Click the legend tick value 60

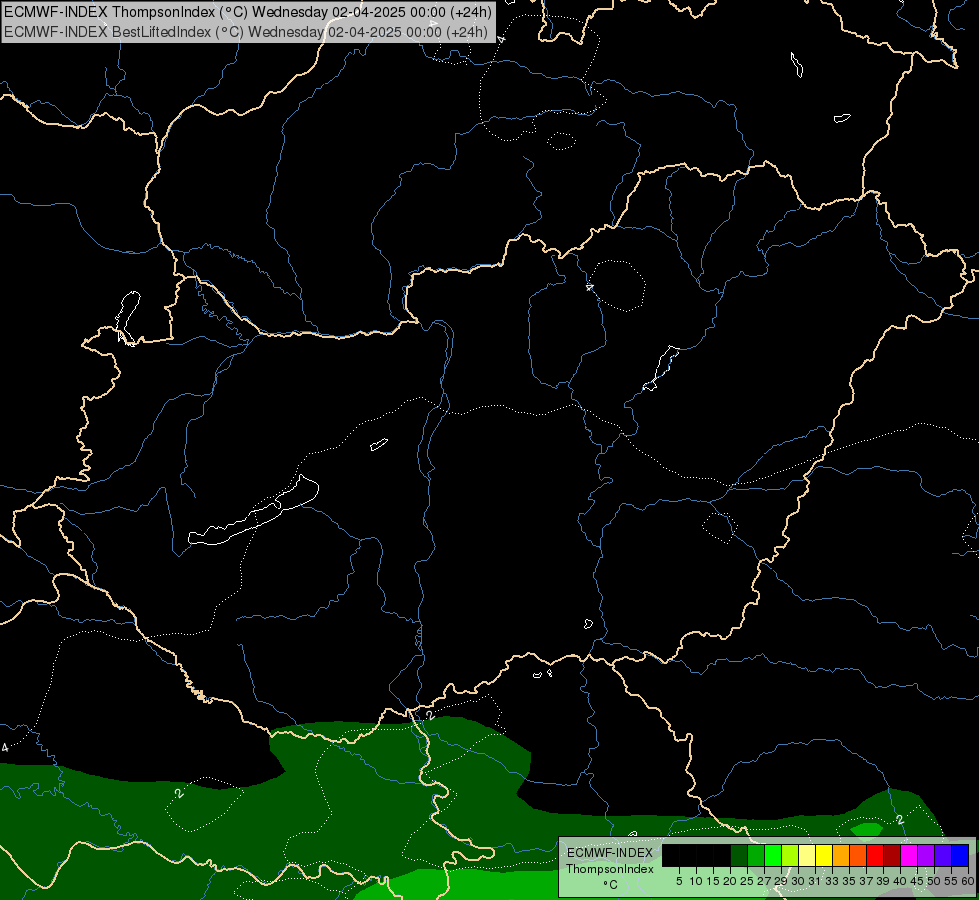tap(968, 881)
